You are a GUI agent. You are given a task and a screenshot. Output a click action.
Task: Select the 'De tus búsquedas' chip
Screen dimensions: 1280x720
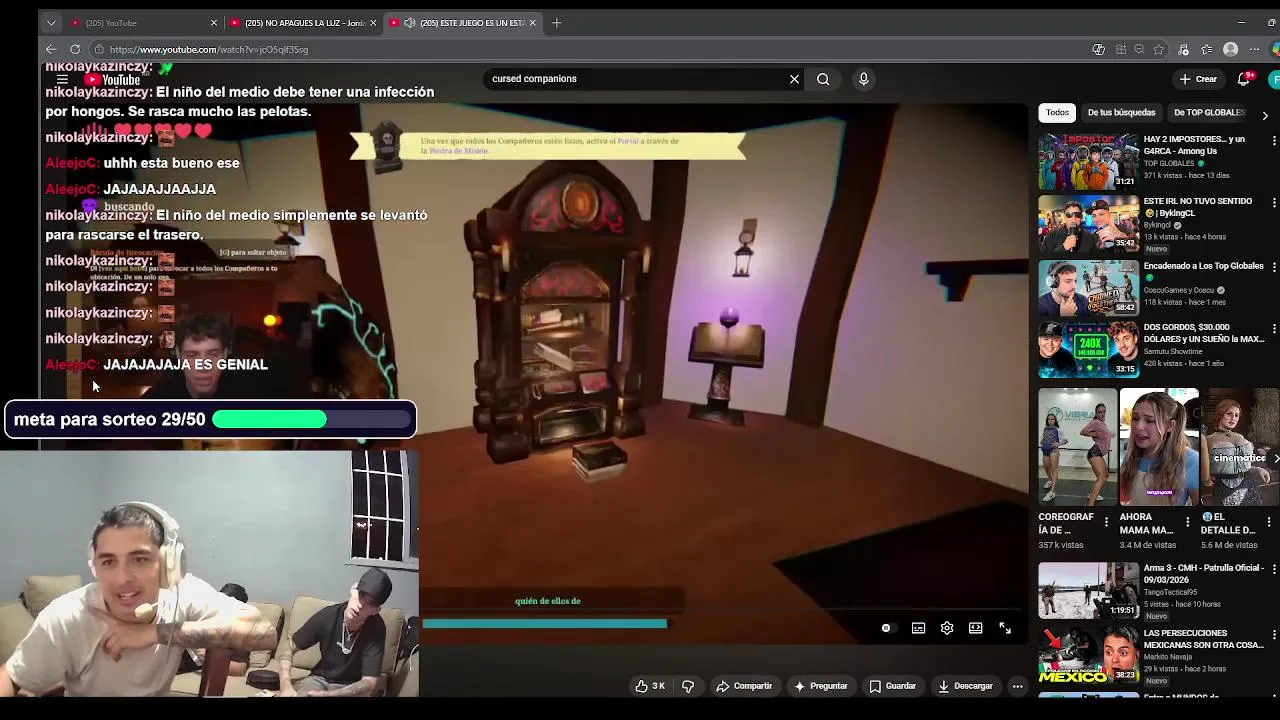coord(1121,113)
